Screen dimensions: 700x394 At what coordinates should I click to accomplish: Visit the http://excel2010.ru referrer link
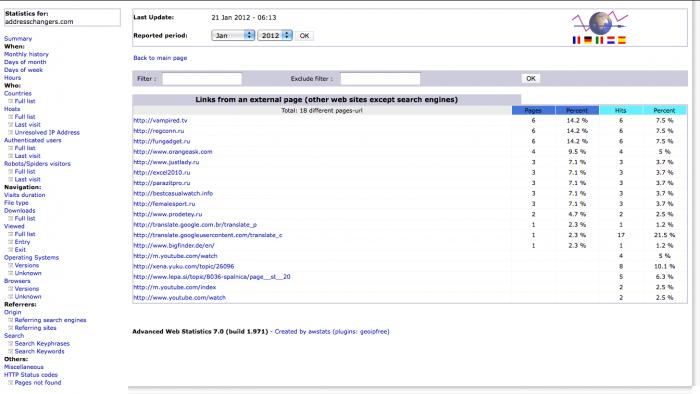click(x=162, y=173)
